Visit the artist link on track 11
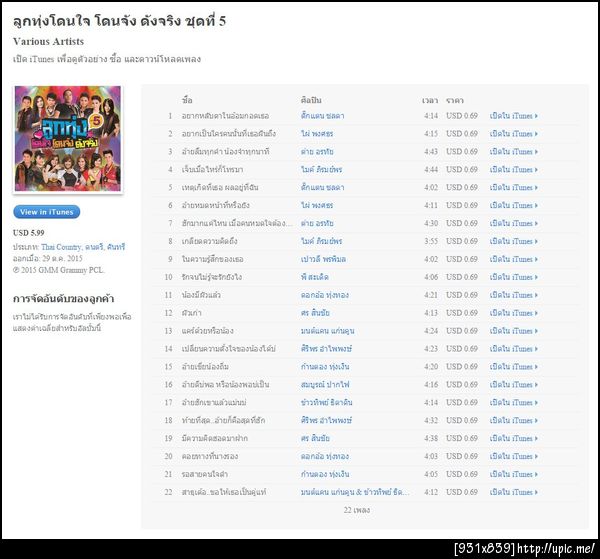 (324, 295)
